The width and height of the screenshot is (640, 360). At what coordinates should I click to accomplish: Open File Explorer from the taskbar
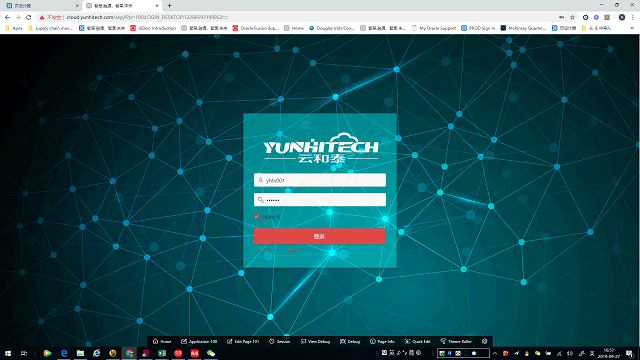point(80,353)
